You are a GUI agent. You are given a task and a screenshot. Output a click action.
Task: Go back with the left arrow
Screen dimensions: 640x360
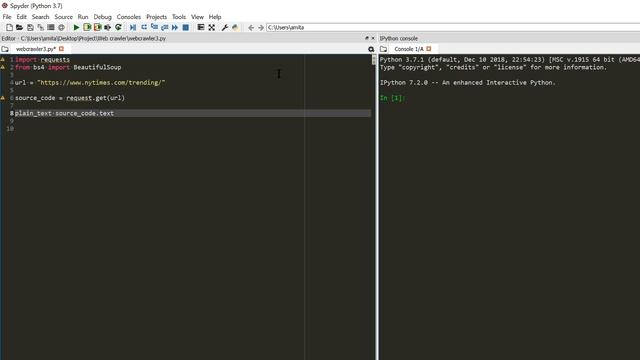click(251, 27)
